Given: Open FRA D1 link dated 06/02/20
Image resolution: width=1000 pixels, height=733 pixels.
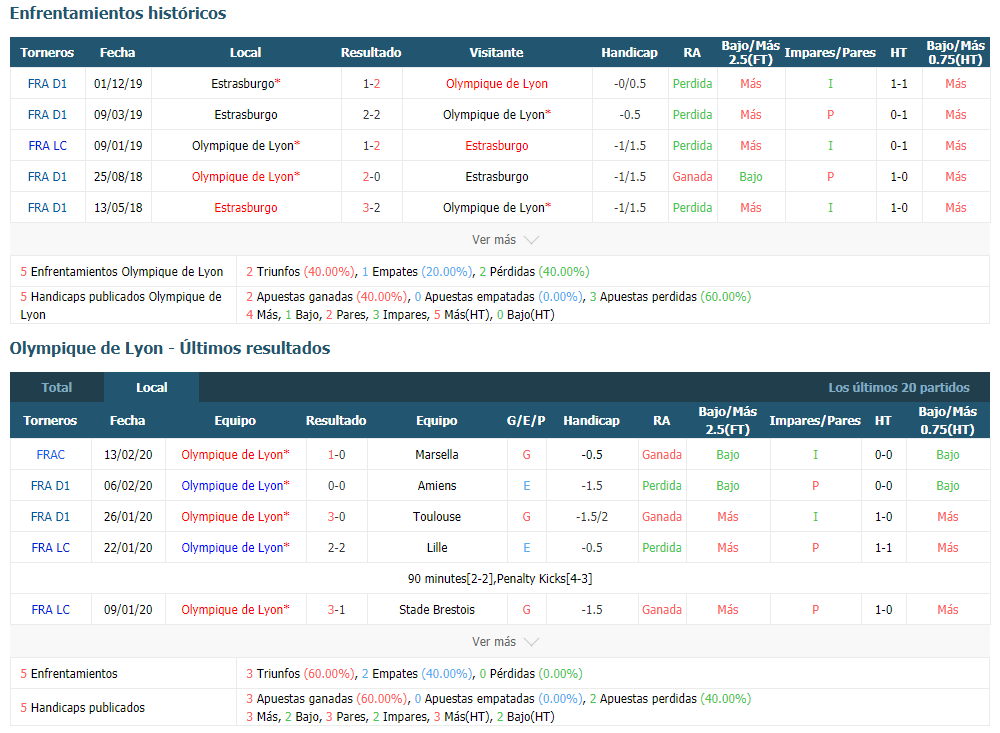Looking at the screenshot, I should pyautogui.click(x=50, y=486).
